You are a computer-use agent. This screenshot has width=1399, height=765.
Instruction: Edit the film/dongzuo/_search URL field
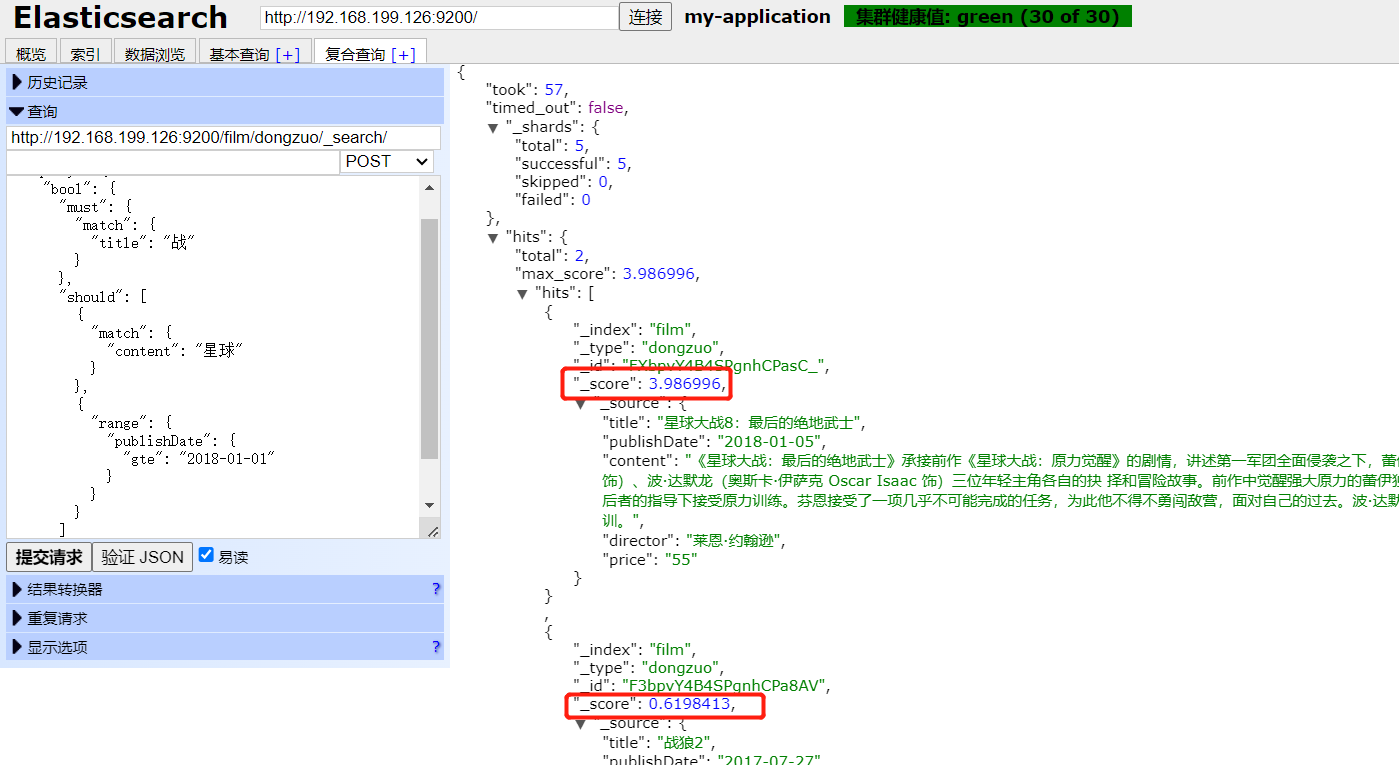click(x=223, y=138)
